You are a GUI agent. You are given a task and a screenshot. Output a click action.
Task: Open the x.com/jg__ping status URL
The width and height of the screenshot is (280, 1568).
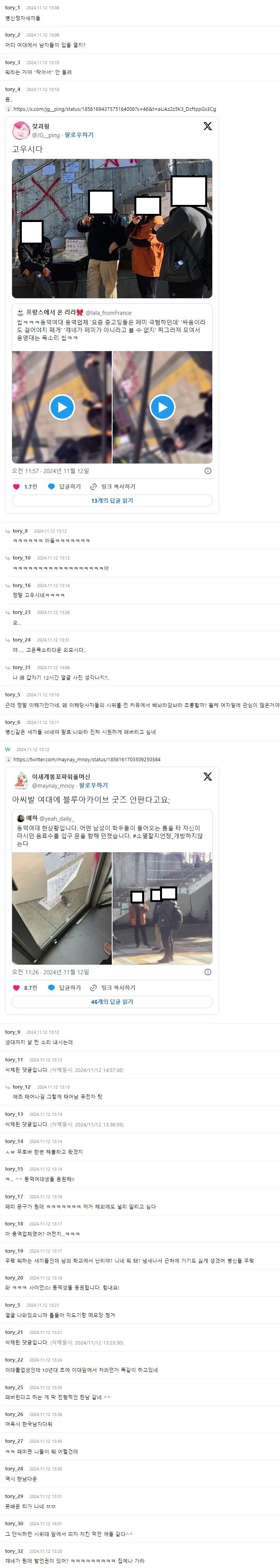point(114,109)
